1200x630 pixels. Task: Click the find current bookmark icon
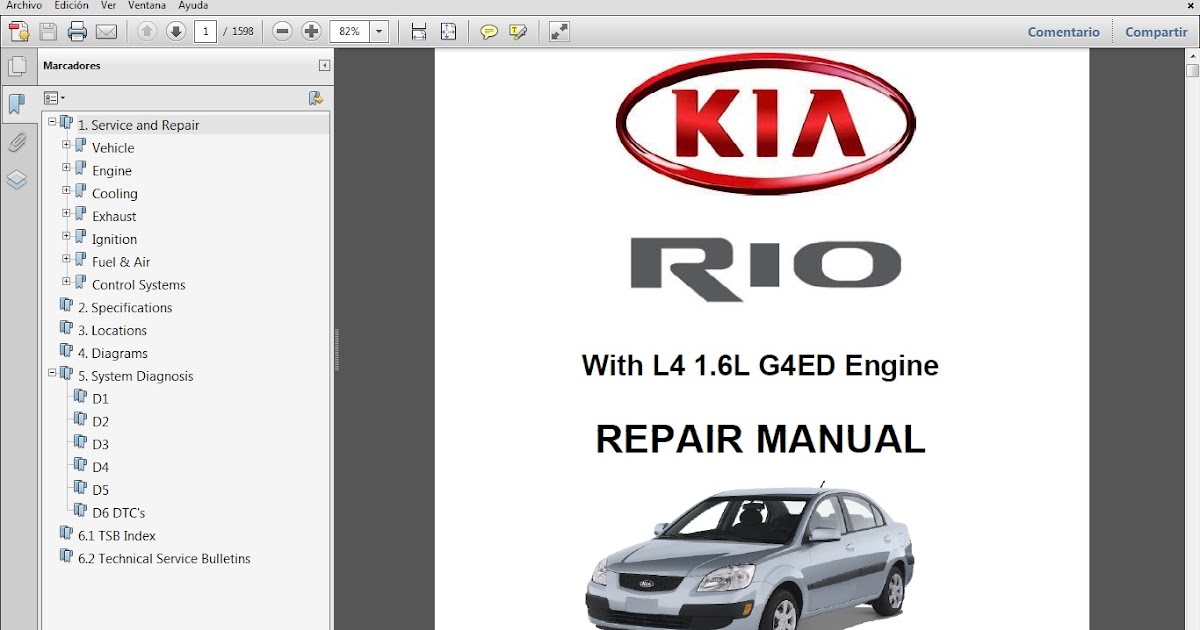click(316, 98)
